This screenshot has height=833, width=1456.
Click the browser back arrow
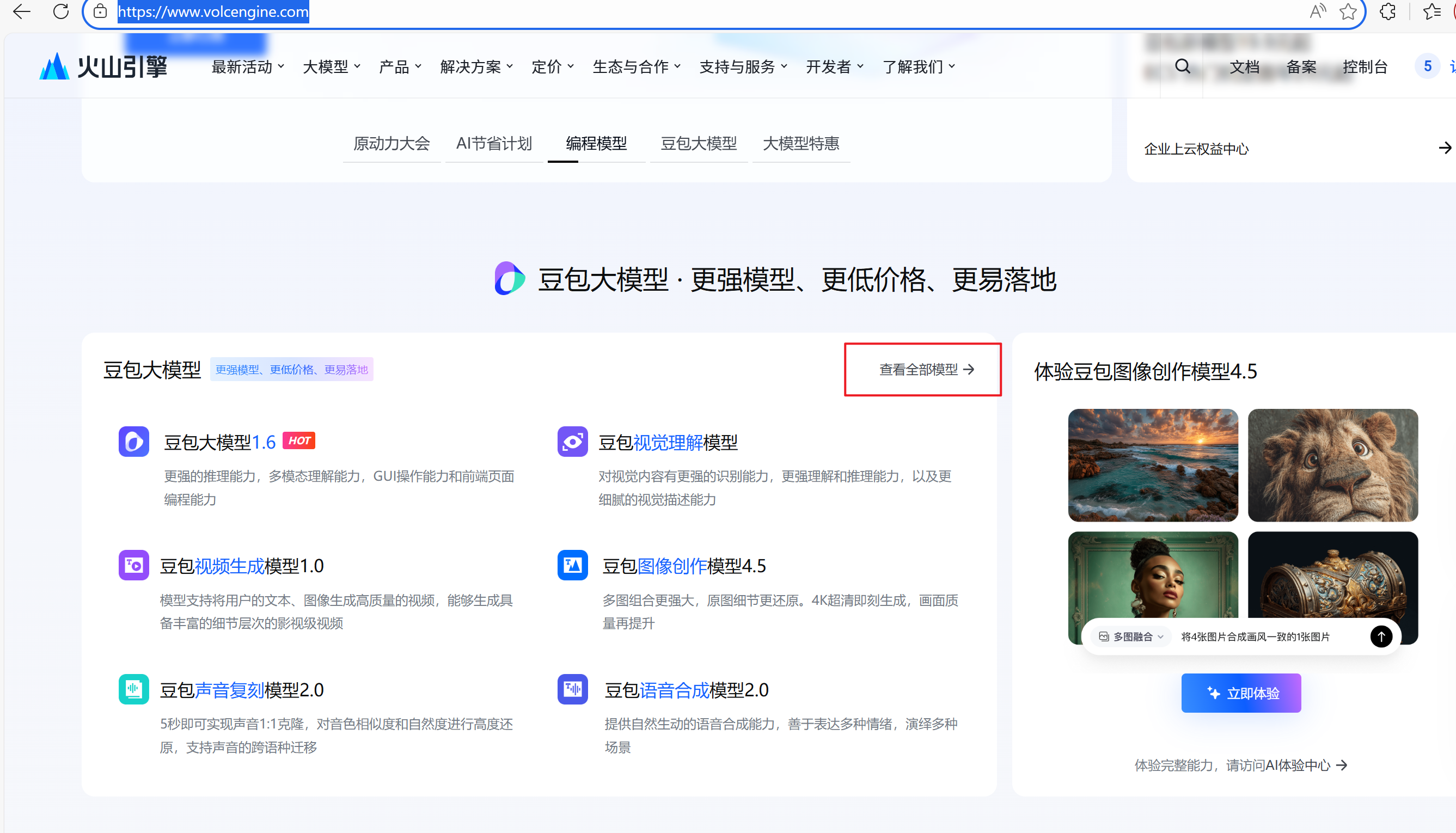(22, 11)
